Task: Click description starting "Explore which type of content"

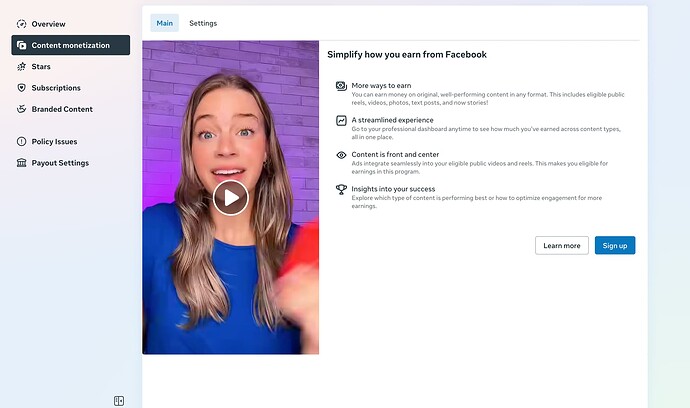Action: 477,202
